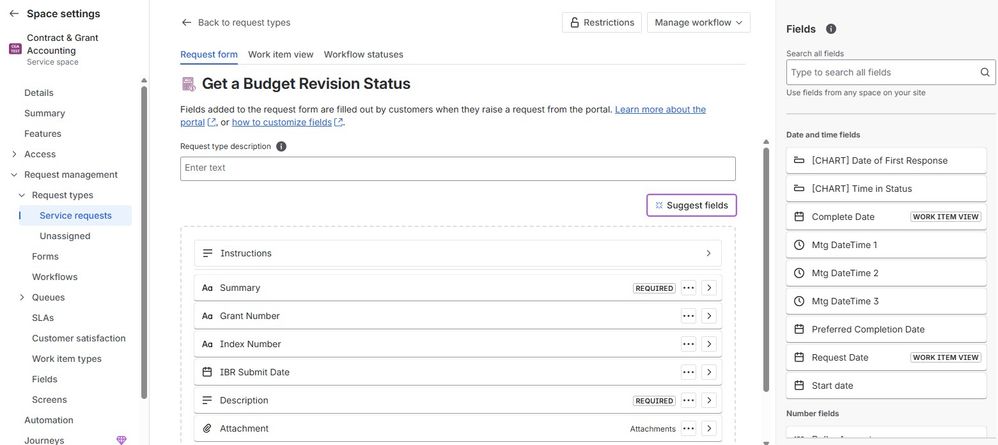998x445 pixels.
Task: Click the back arrow beside Space settings
Action: tap(14, 13)
